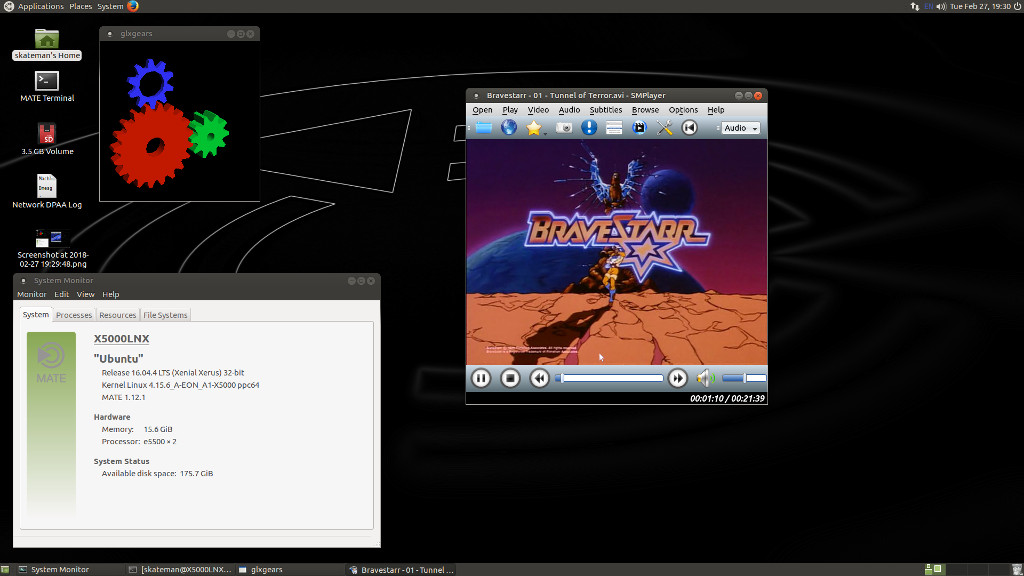This screenshot has width=1024, height=576.
Task: Switch to the Resources tab
Action: tap(118, 315)
